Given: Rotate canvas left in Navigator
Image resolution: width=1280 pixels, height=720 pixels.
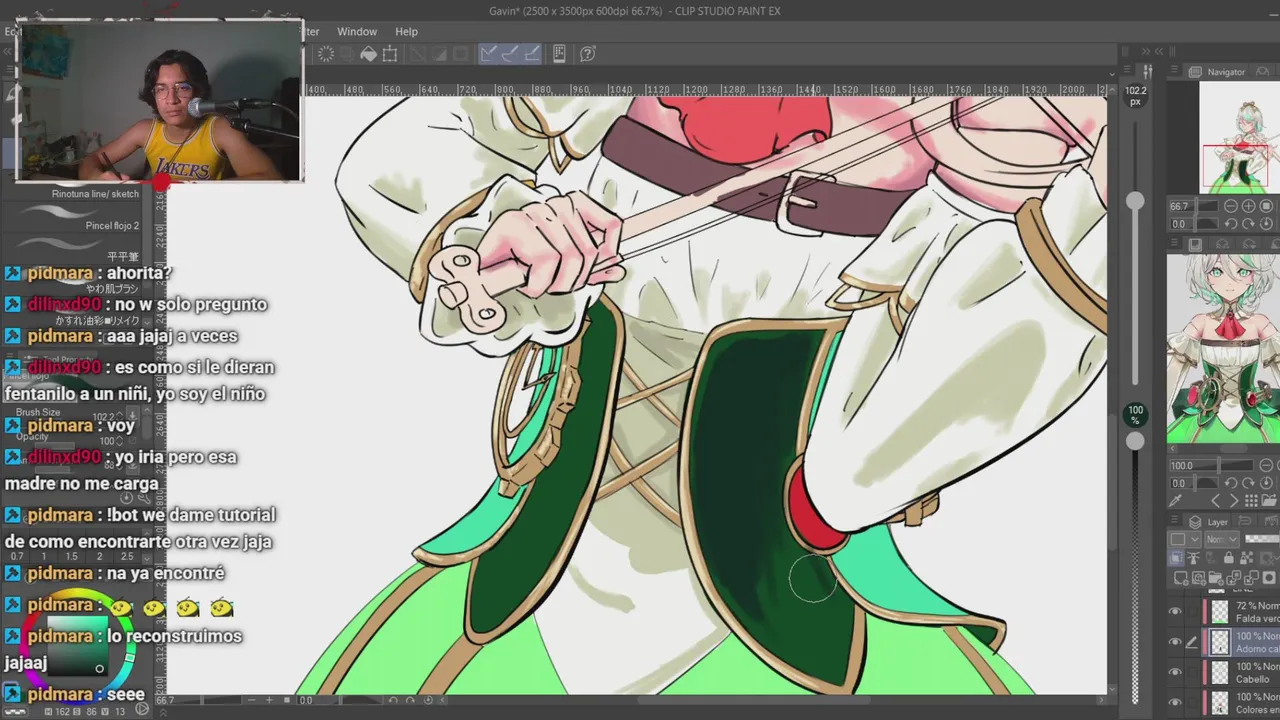Looking at the screenshot, I should [1231, 224].
